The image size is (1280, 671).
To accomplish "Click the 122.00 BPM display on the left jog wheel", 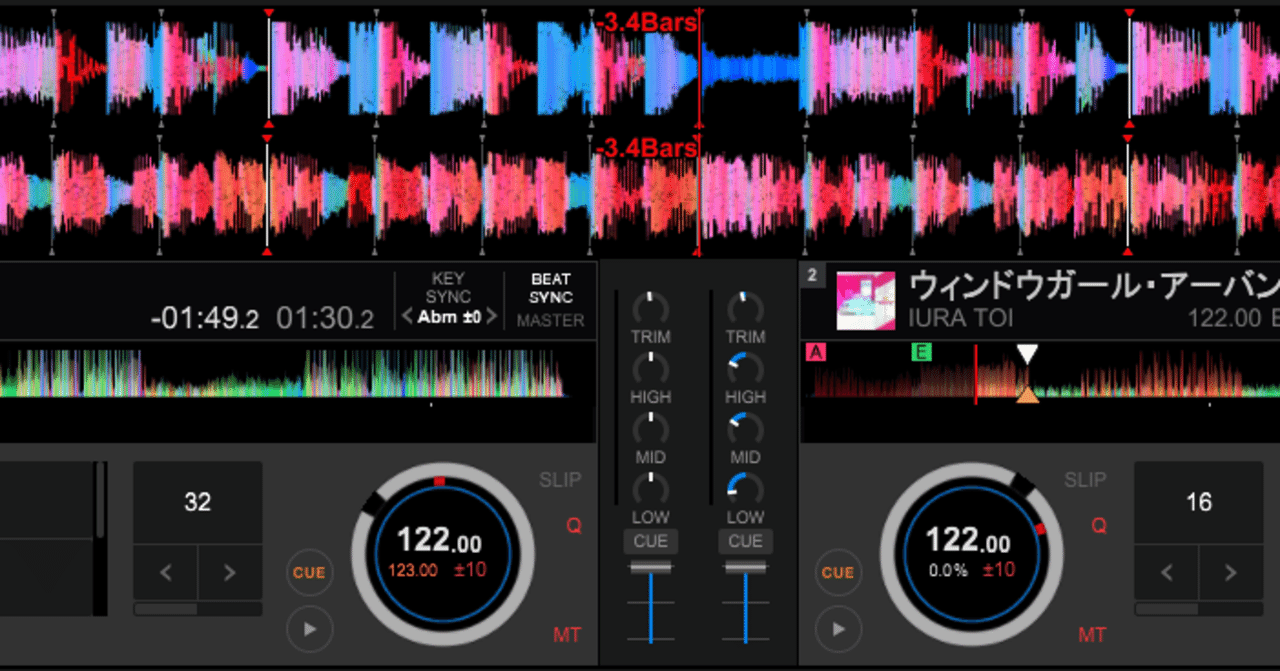I will click(x=443, y=540).
